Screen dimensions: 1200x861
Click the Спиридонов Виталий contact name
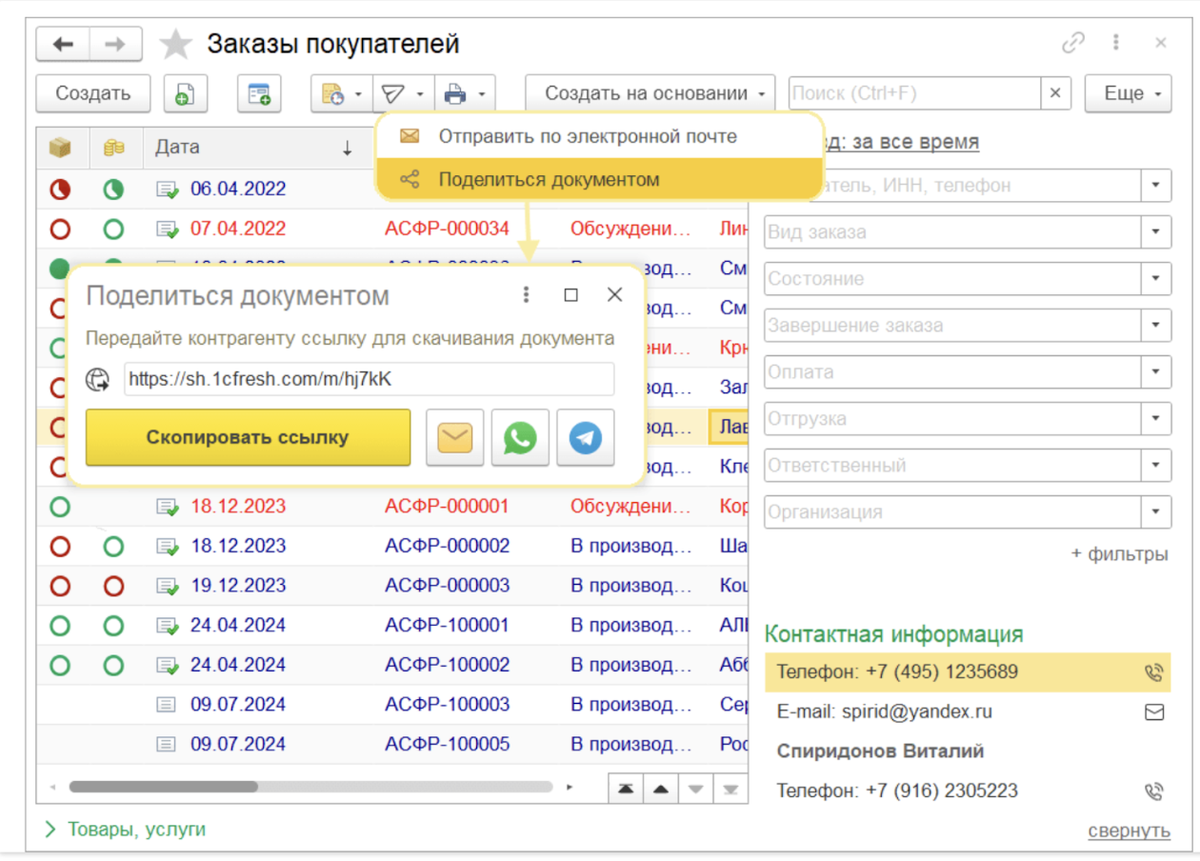point(880,751)
